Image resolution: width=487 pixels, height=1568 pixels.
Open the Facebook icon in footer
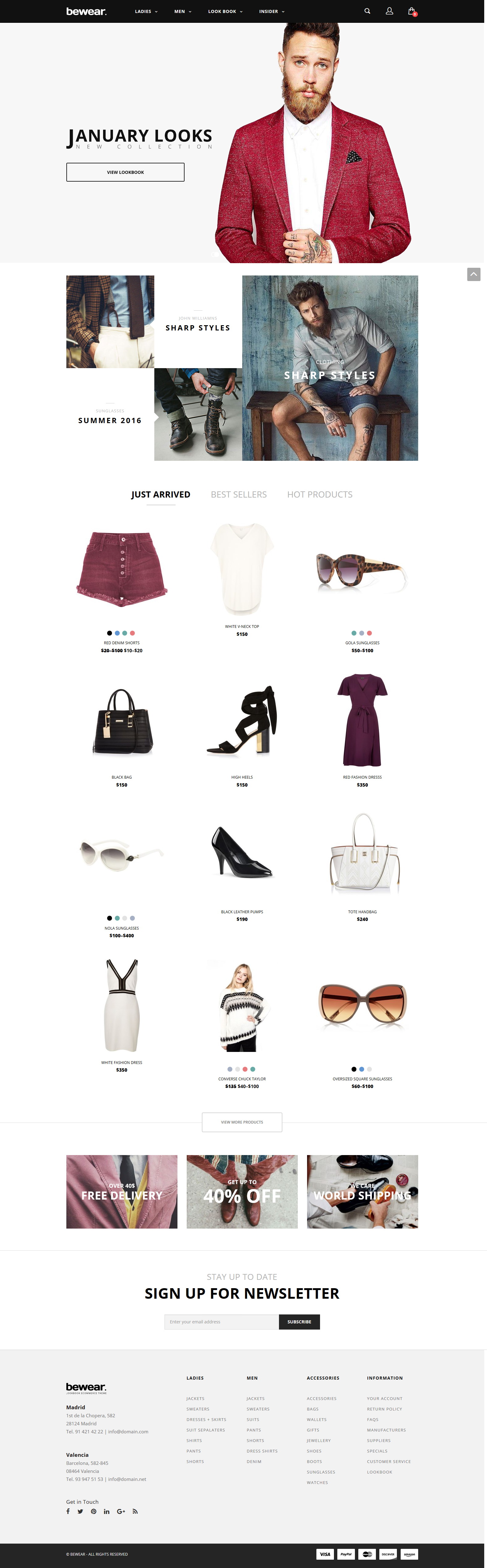click(x=68, y=1511)
